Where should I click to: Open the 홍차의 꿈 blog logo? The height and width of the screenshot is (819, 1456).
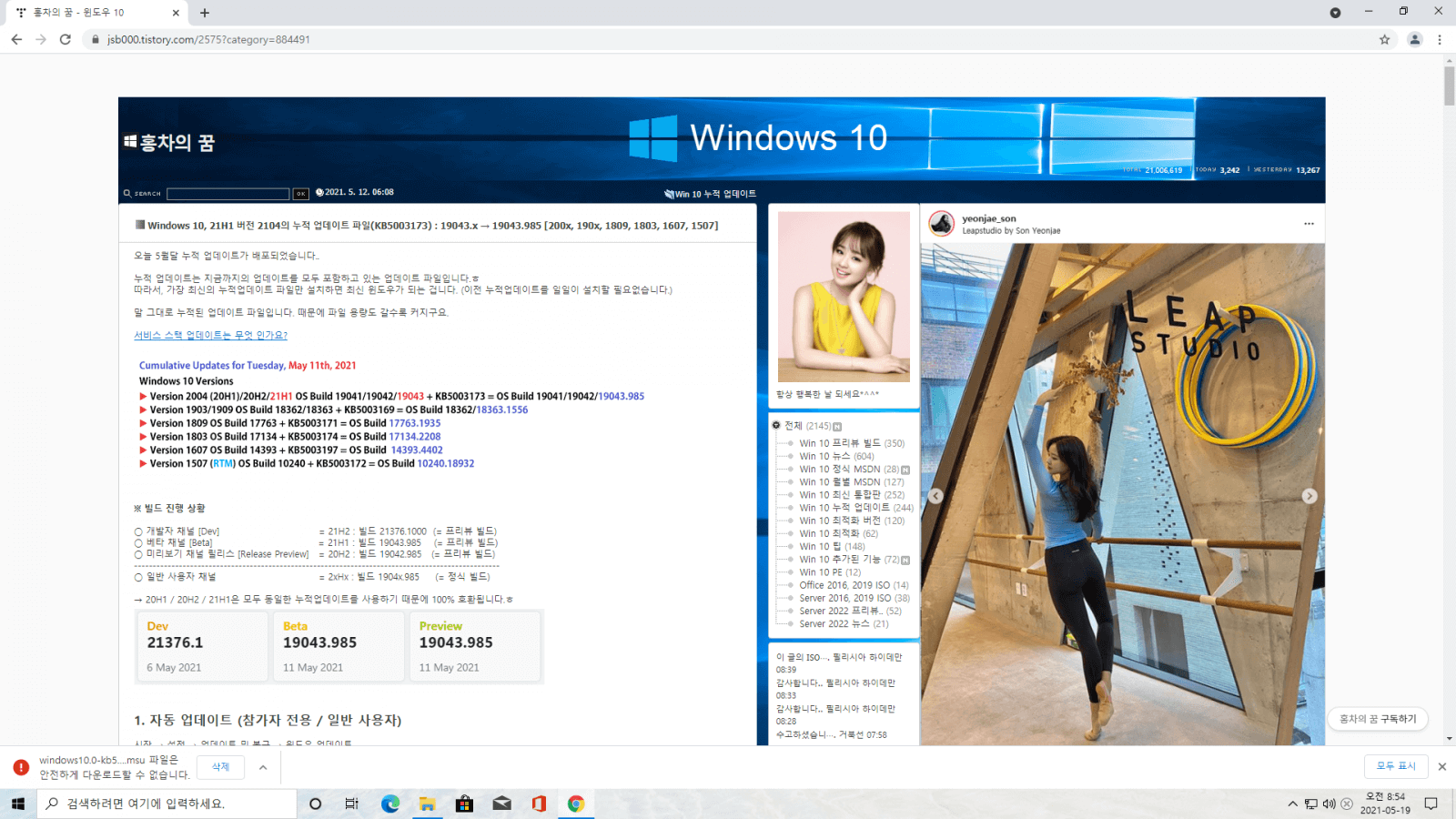[169, 143]
